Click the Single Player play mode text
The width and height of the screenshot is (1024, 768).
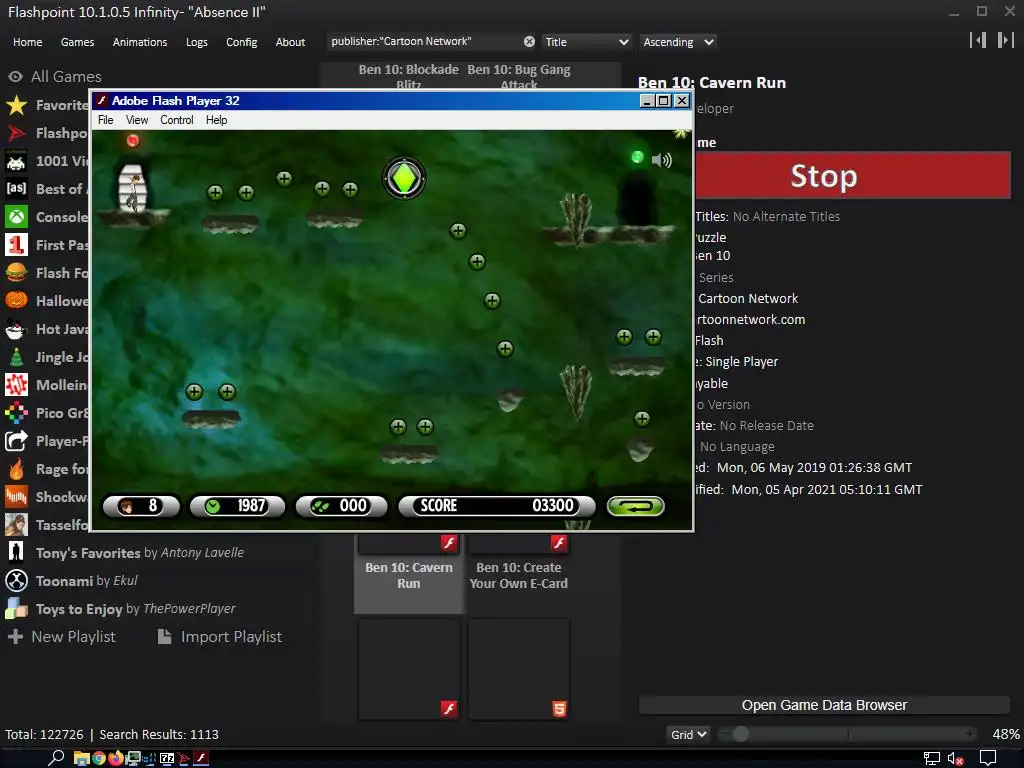coord(741,361)
